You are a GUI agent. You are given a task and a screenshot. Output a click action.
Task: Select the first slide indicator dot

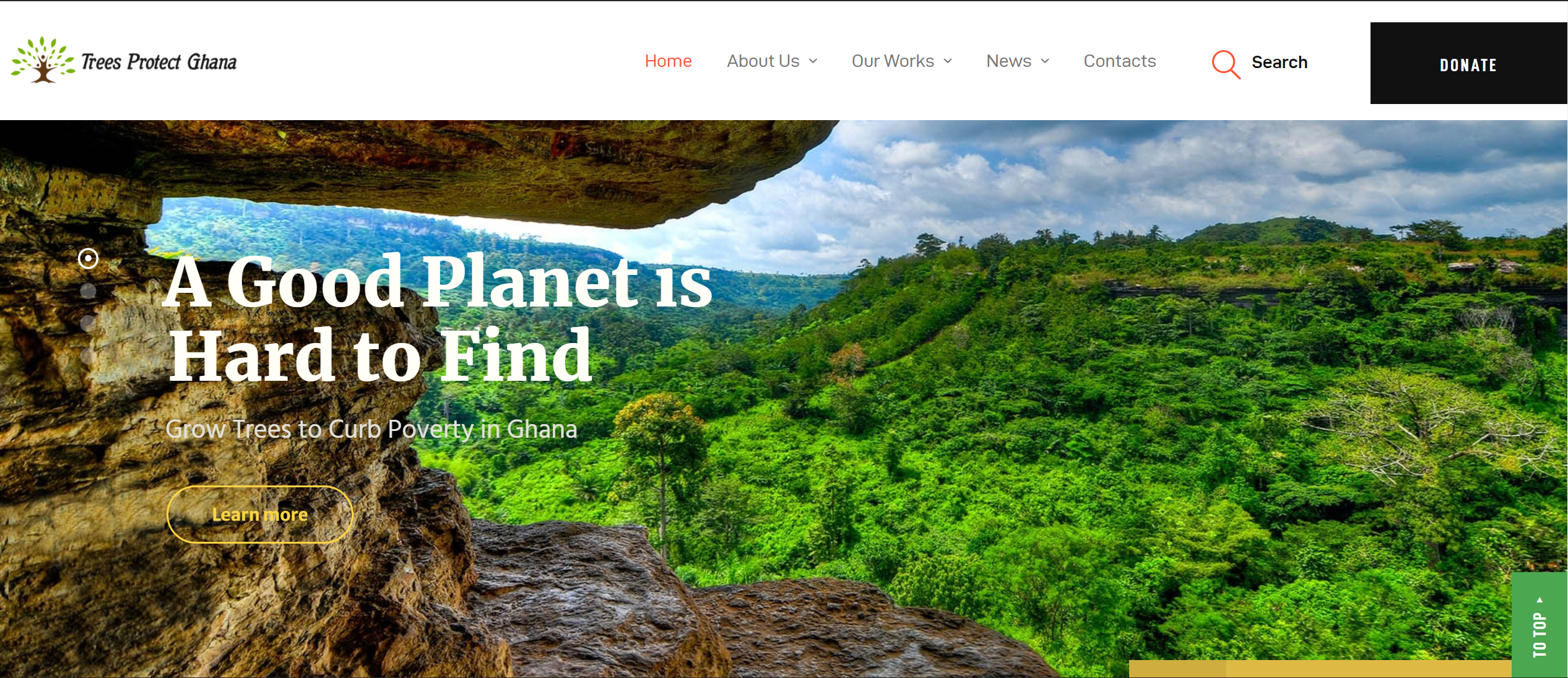tap(89, 258)
